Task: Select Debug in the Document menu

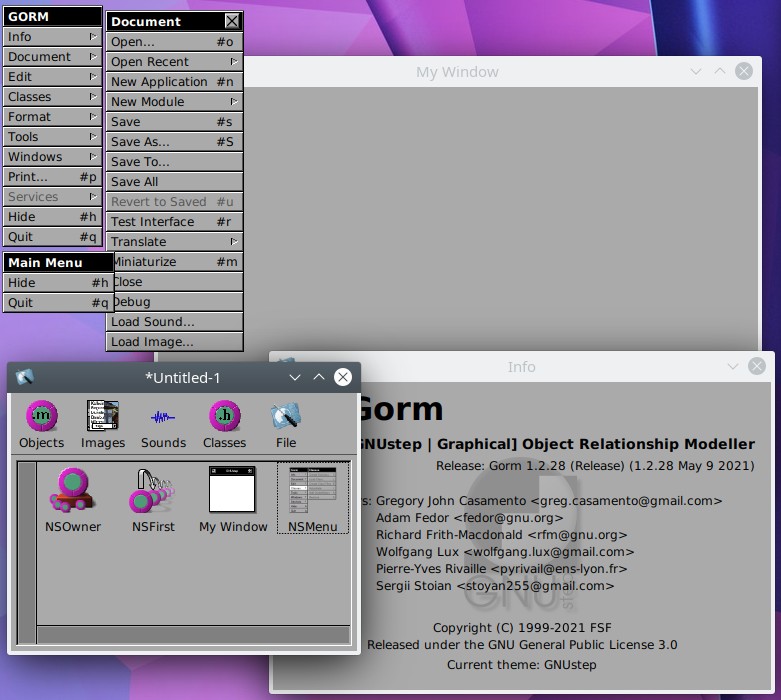Action: pos(178,301)
